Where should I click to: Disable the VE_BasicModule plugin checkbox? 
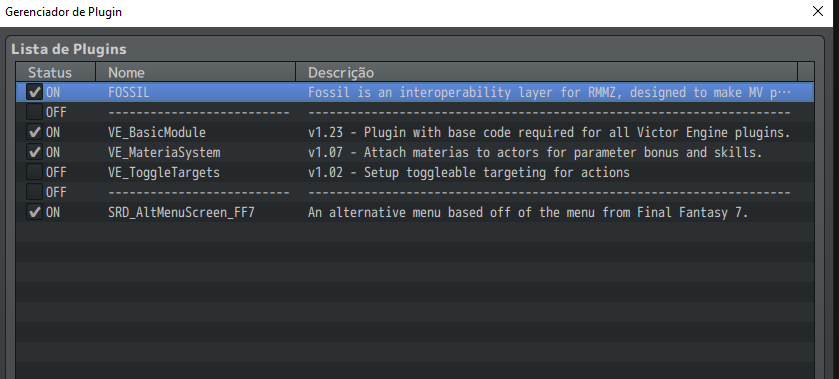click(35, 132)
